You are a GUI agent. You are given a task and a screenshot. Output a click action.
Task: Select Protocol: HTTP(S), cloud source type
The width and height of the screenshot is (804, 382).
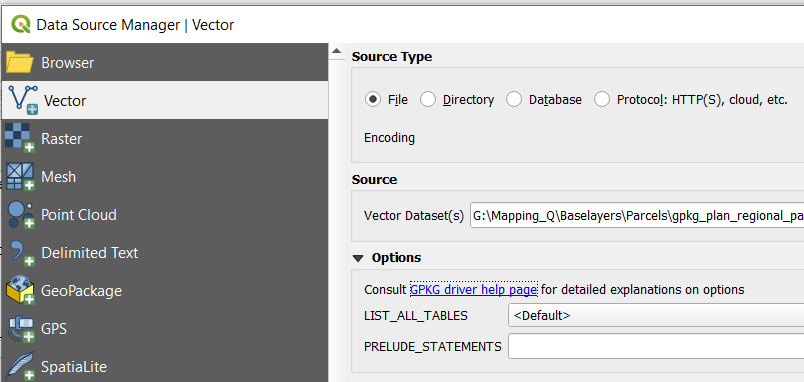(691, 99)
